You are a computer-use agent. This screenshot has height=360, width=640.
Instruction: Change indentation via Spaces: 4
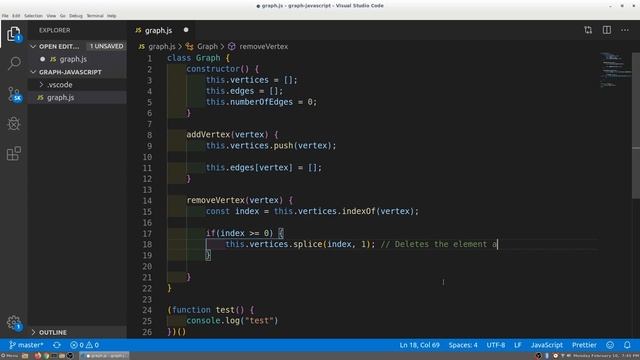pos(463,345)
